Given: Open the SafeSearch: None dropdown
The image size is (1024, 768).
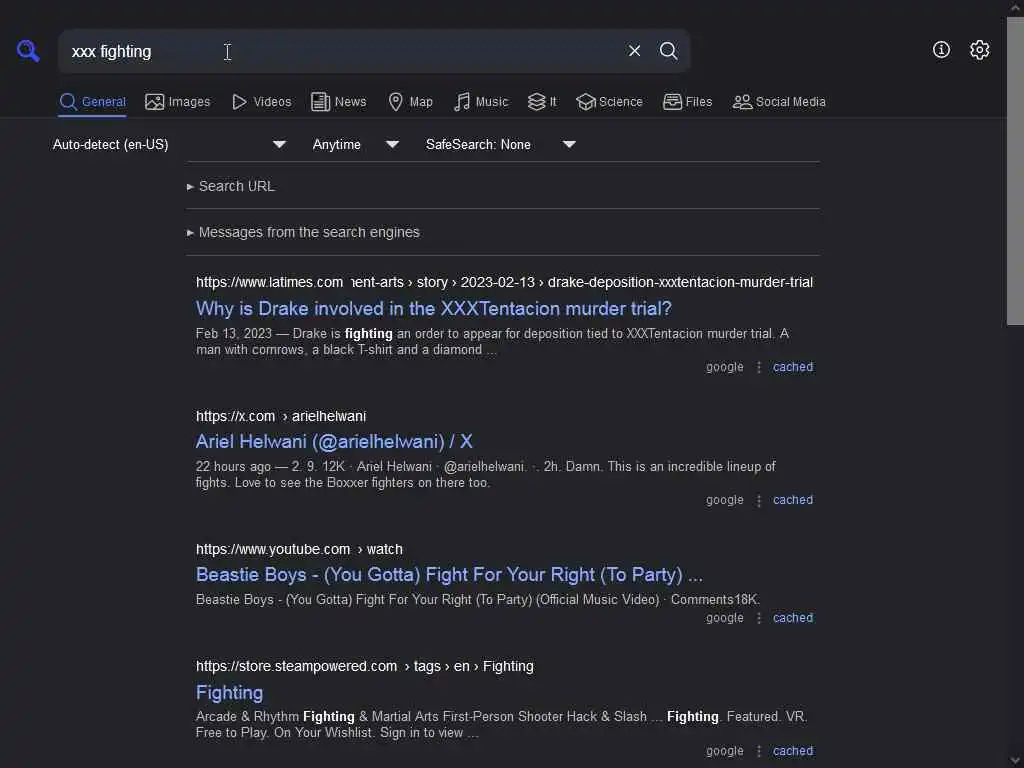Looking at the screenshot, I should (x=500, y=144).
